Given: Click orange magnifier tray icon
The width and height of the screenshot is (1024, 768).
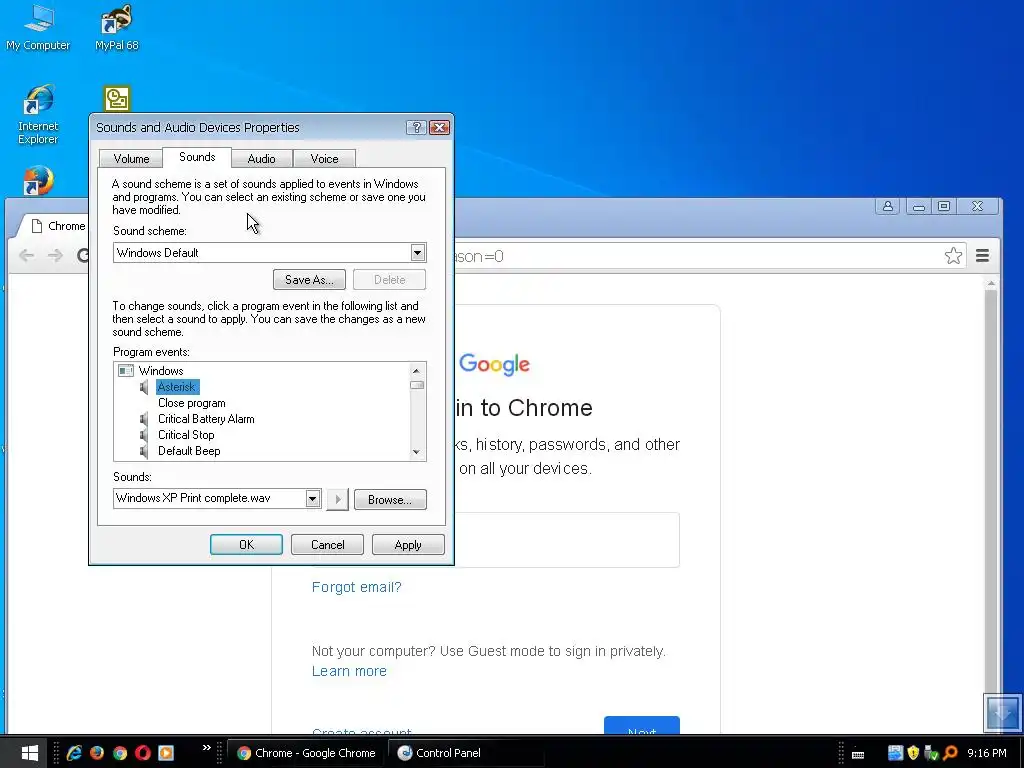Looking at the screenshot, I should pos(950,753).
